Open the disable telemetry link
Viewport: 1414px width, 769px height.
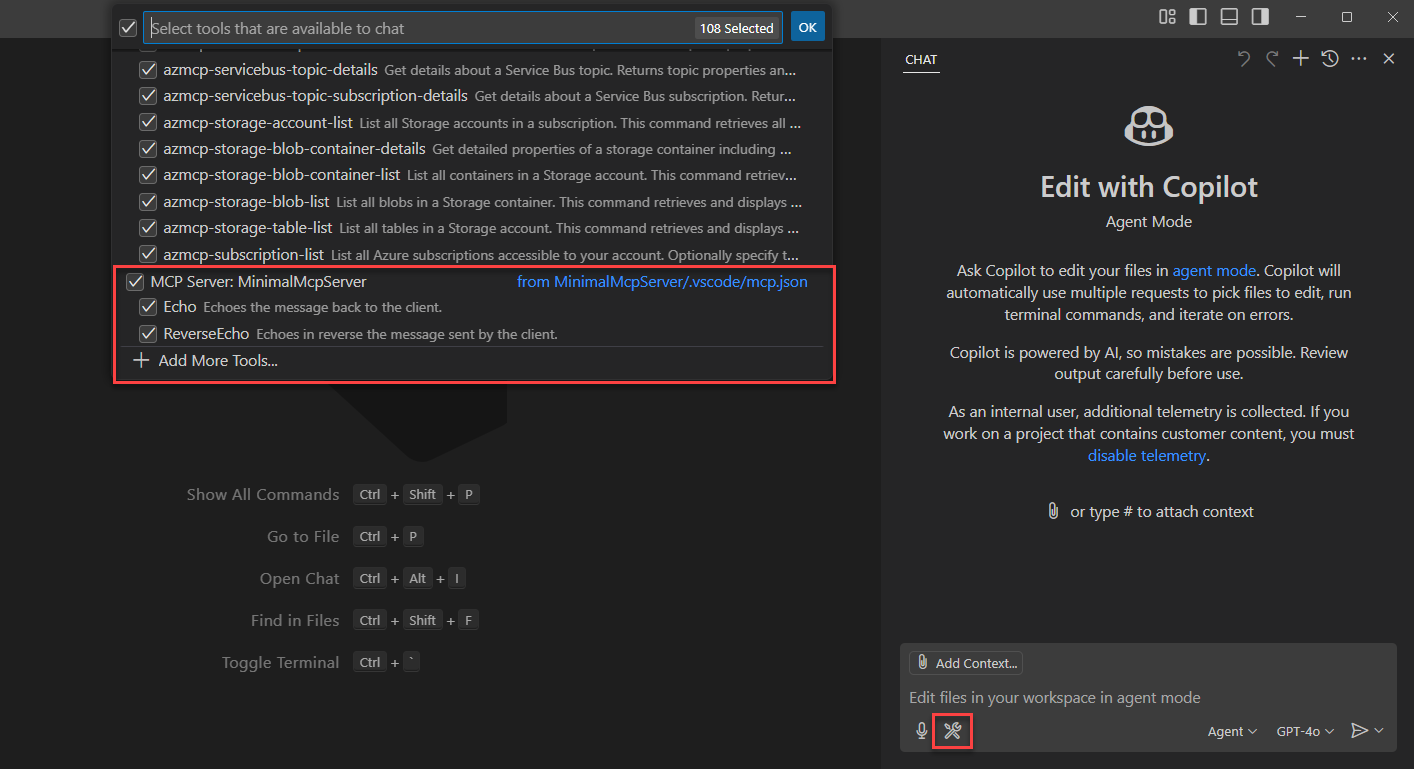pos(1147,455)
